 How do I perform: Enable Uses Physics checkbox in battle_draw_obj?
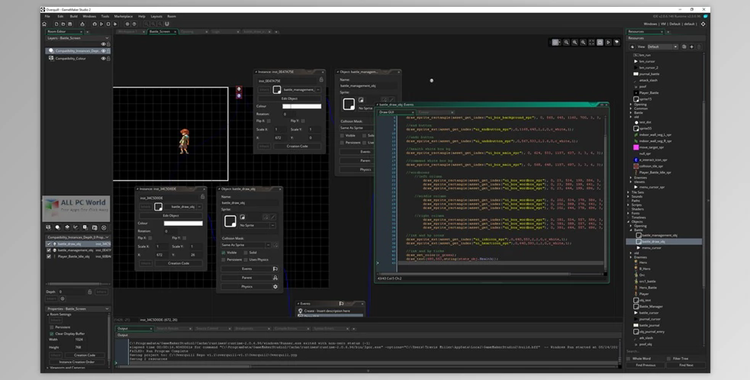point(246,259)
